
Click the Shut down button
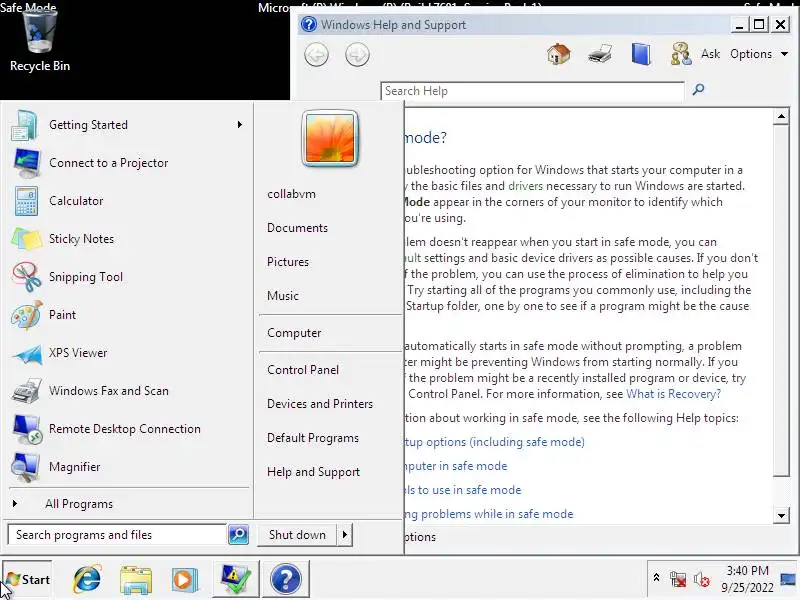(297, 535)
